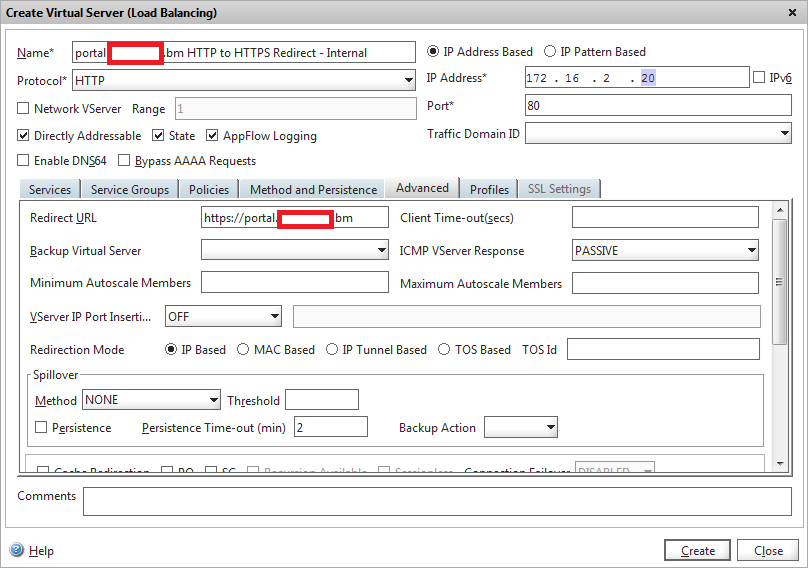This screenshot has height=568, width=808.
Task: Open the Policies tab
Action: point(209,189)
